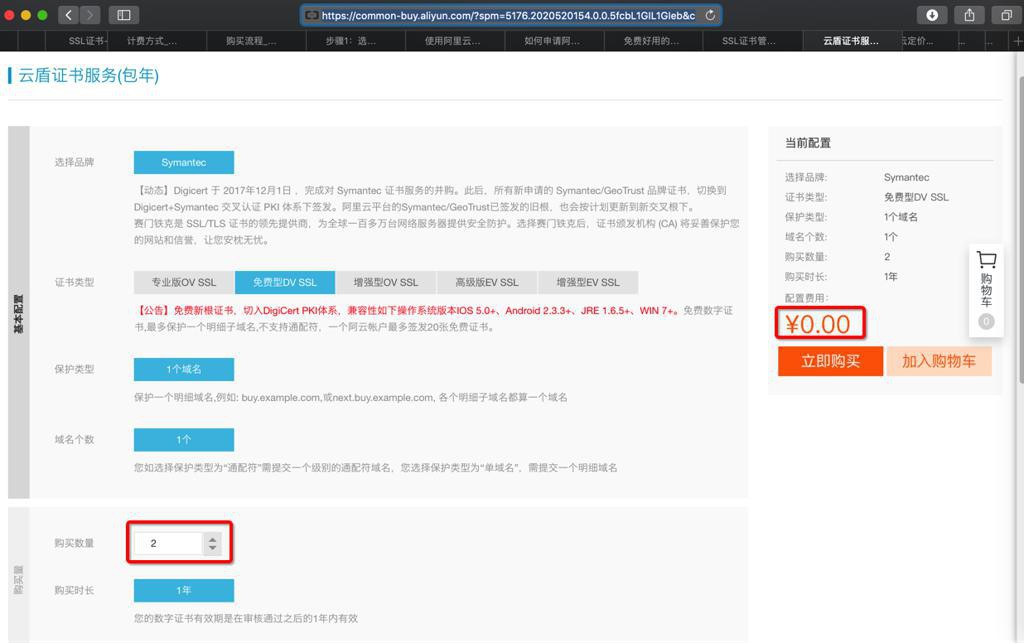Select the 云盾证书服 tab
The image size is (1024, 643).
[852, 41]
